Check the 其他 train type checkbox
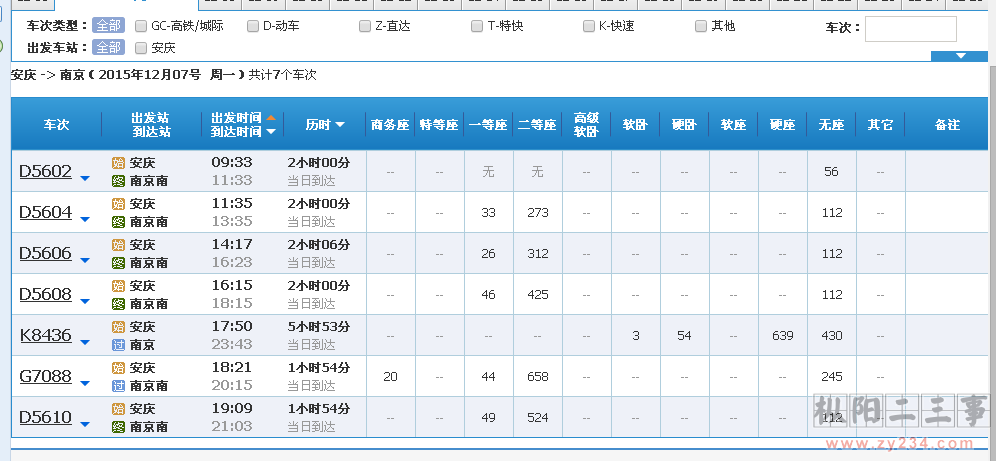 [x=701, y=26]
